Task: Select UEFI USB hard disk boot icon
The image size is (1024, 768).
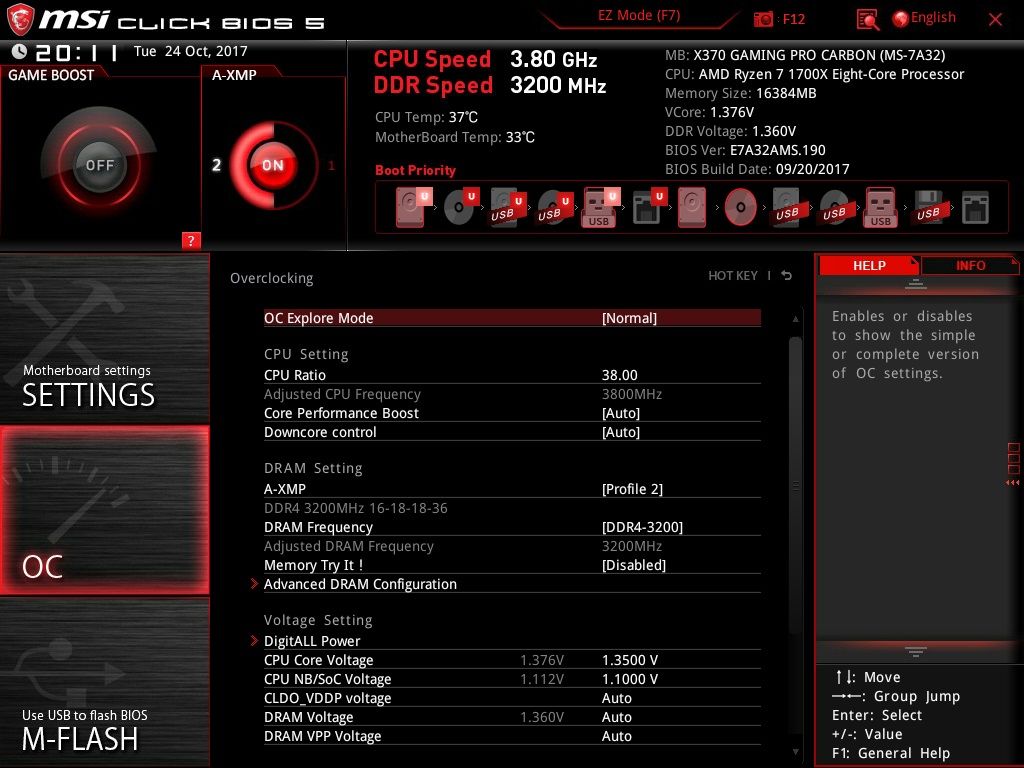Action: (507, 207)
